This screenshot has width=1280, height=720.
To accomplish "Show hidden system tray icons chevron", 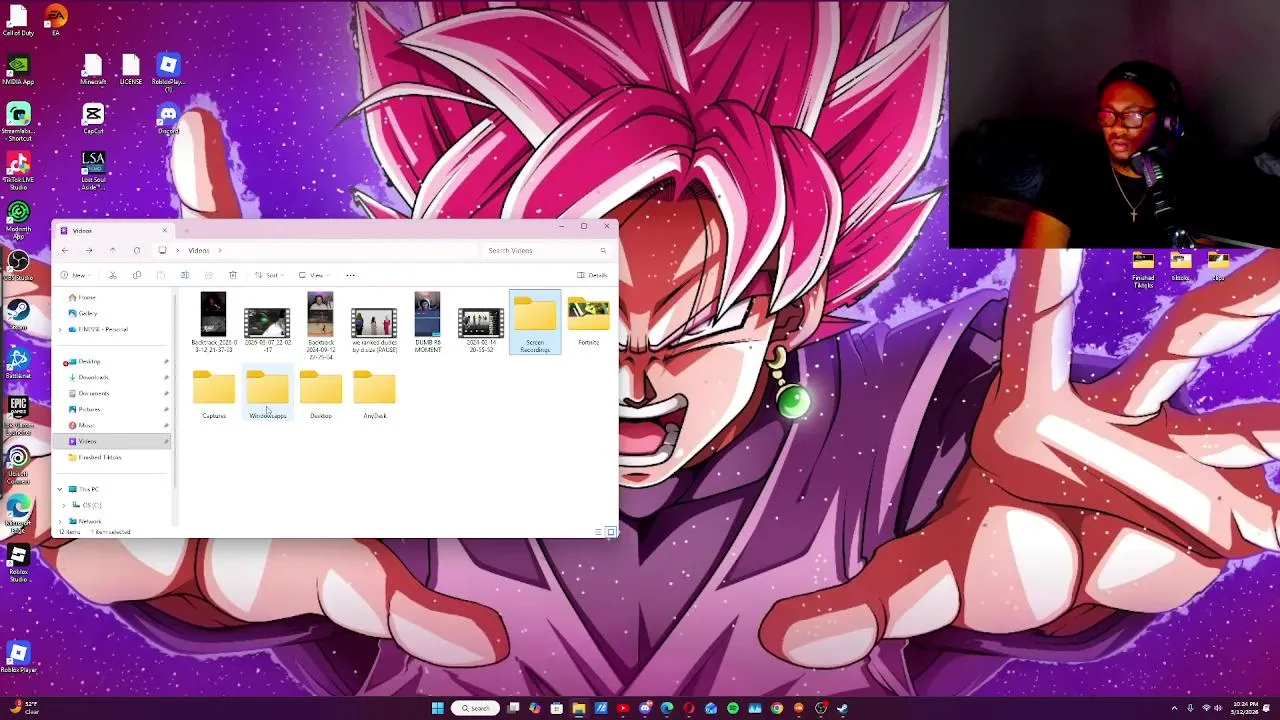I will (x=1175, y=708).
